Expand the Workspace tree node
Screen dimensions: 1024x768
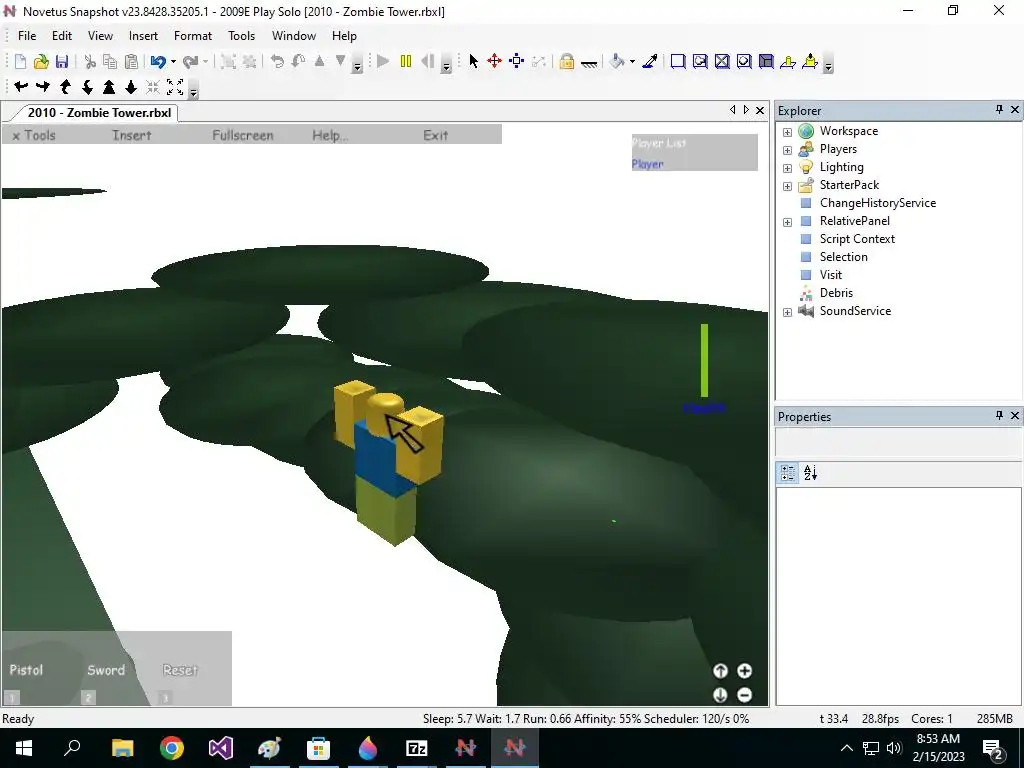pyautogui.click(x=788, y=132)
